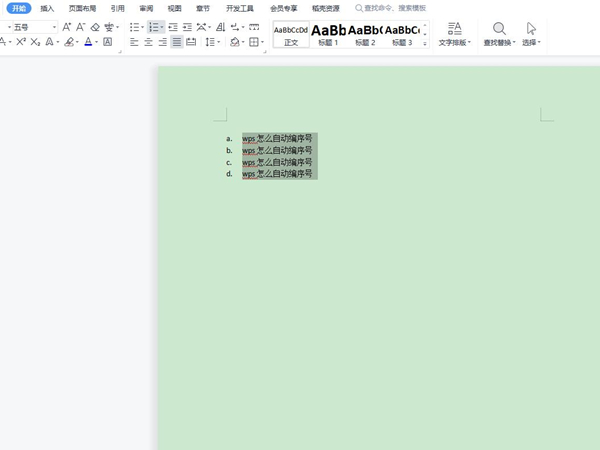Expand bulleted list dropdown arrow
Screen dimensions: 600x450
(x=142, y=27)
